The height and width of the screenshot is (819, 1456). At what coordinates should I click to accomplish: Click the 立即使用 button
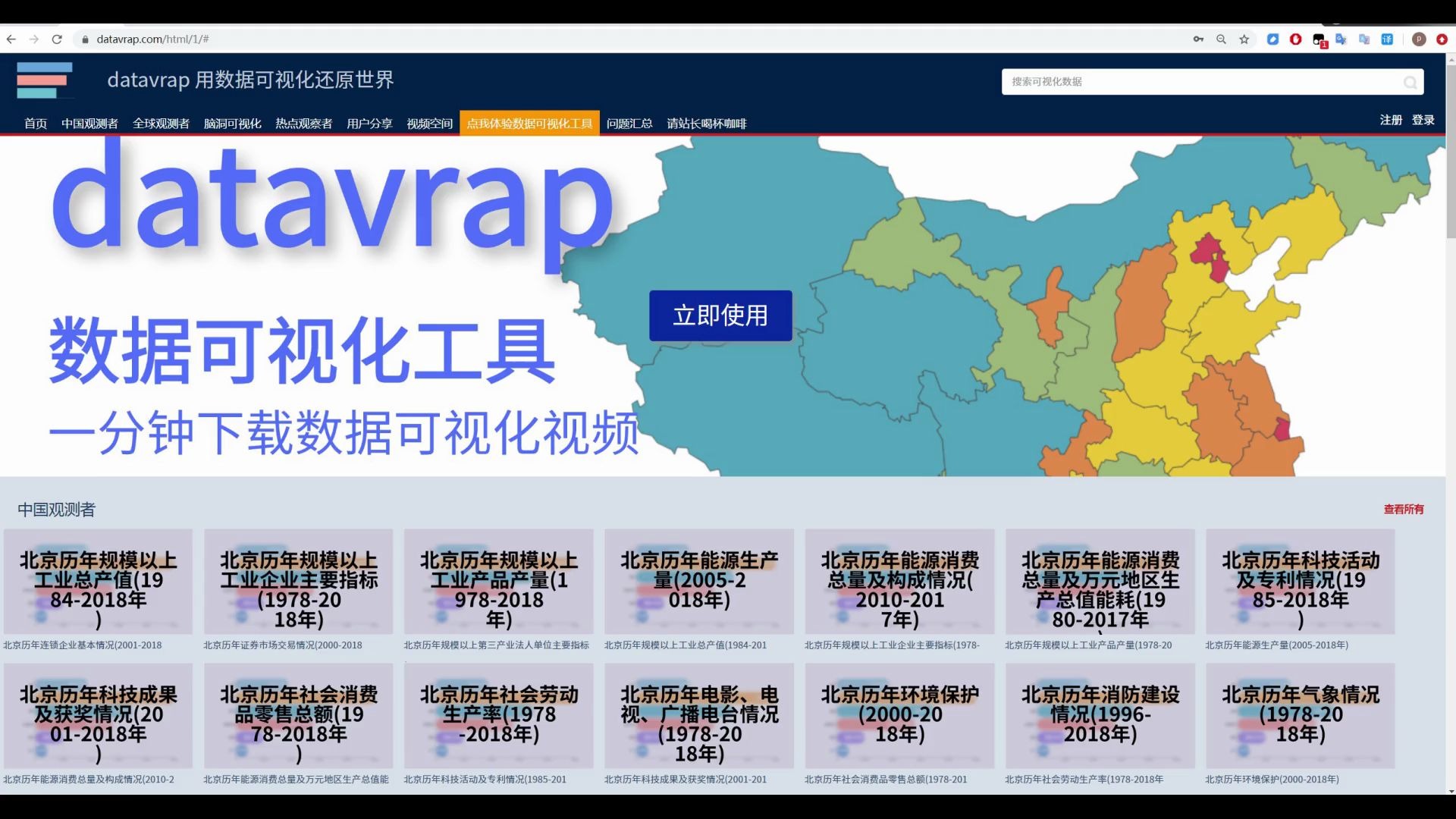pyautogui.click(x=720, y=315)
